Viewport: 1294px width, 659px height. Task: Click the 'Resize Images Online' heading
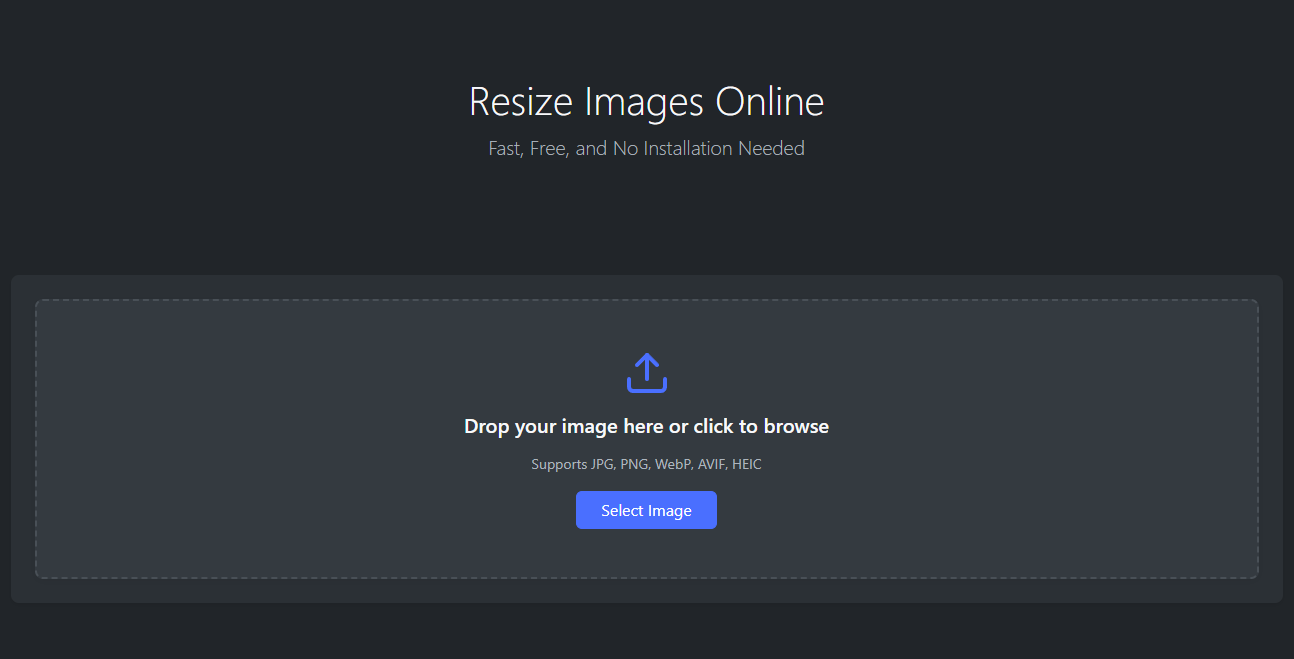tap(646, 102)
